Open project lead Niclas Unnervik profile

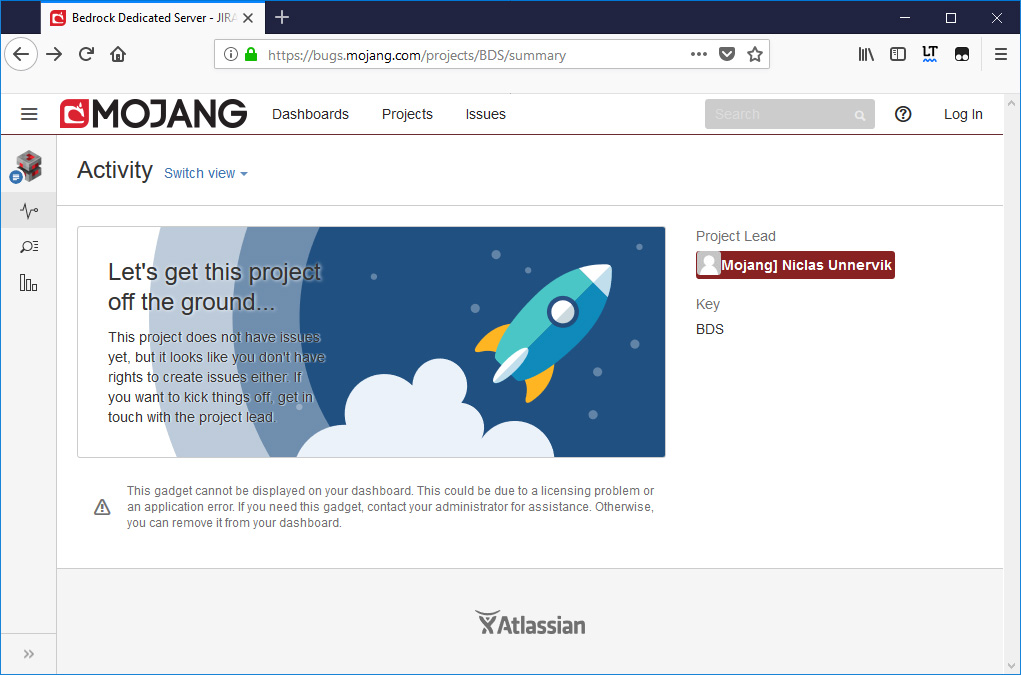(x=795, y=265)
